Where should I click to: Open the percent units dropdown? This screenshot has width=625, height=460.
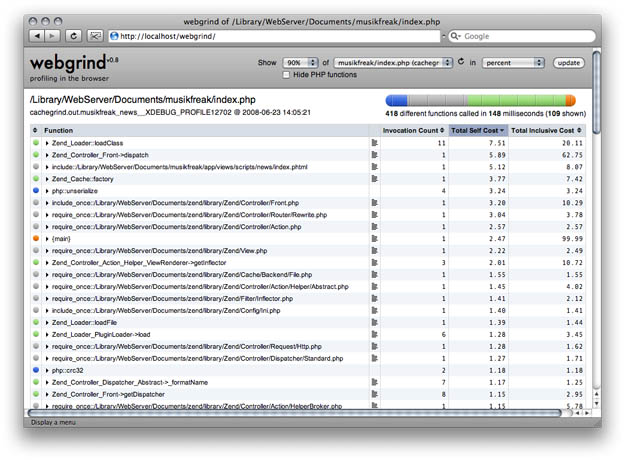[513, 63]
